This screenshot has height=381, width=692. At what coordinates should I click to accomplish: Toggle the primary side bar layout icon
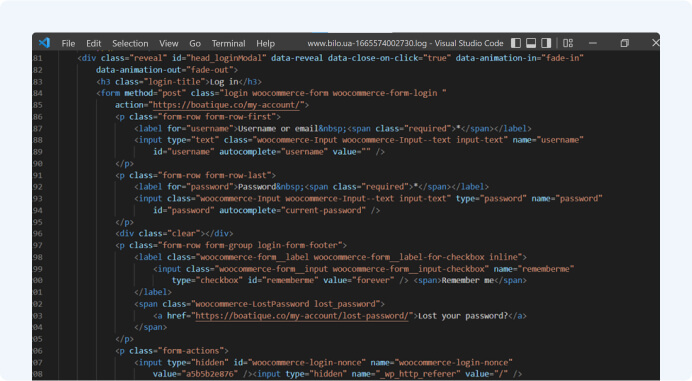(516, 43)
